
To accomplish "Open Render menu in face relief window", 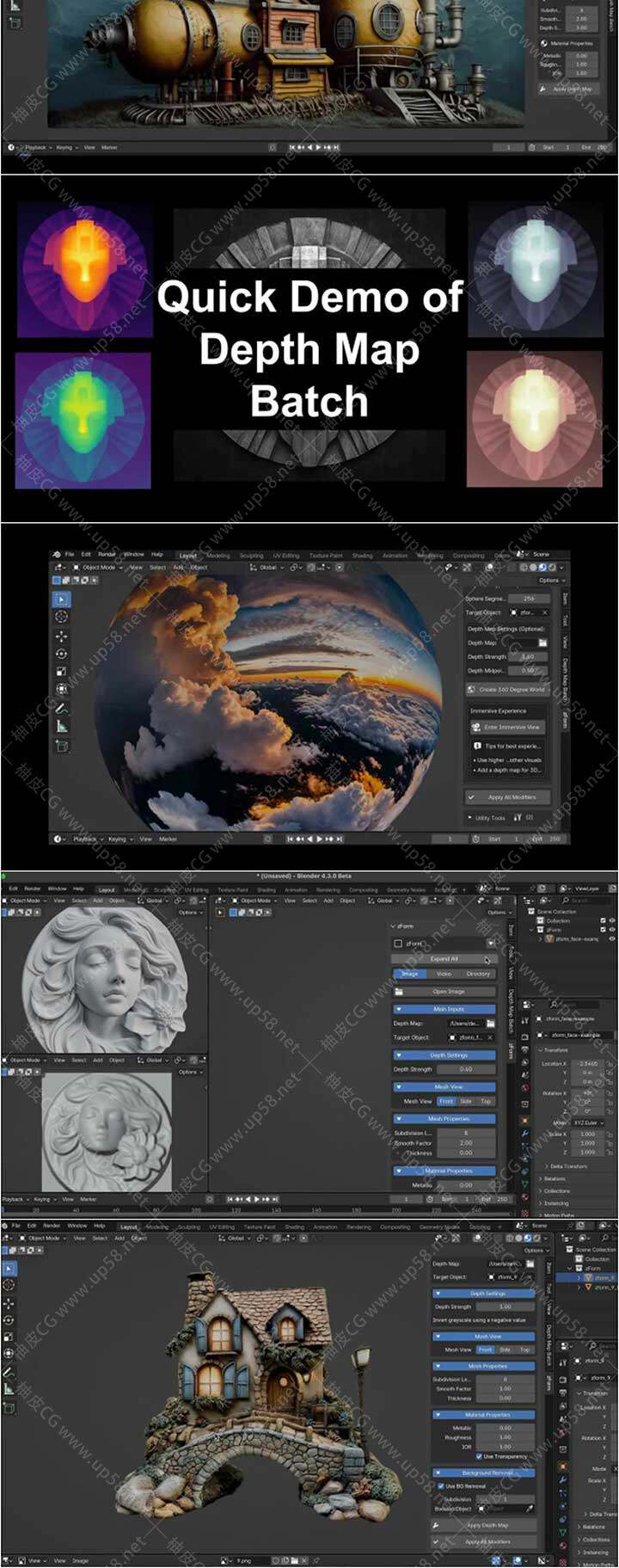I will pyautogui.click(x=32, y=889).
